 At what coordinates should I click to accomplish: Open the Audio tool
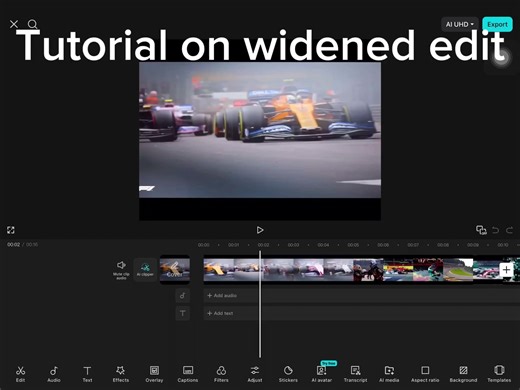pos(54,374)
